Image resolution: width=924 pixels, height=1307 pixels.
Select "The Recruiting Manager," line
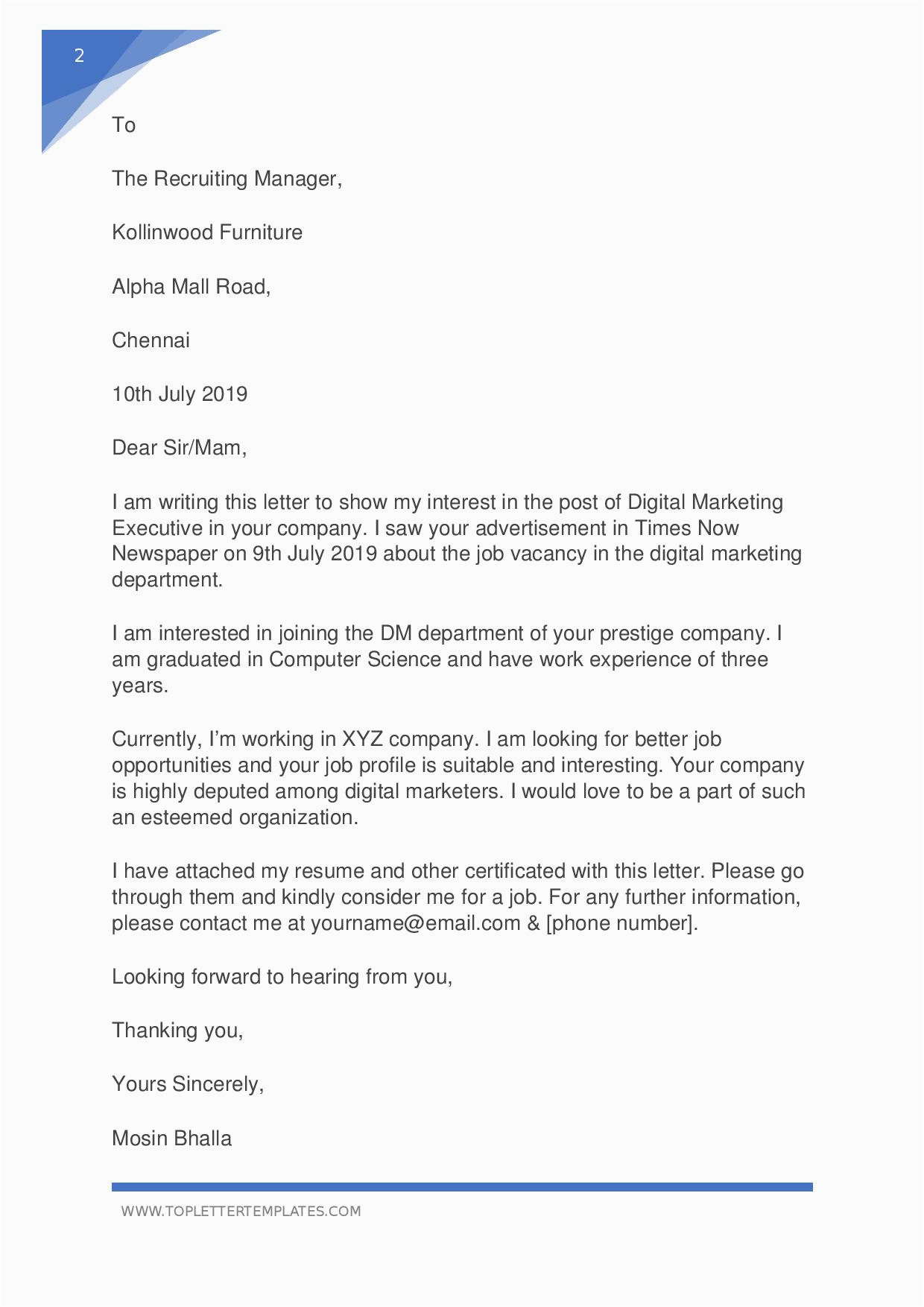227,179
